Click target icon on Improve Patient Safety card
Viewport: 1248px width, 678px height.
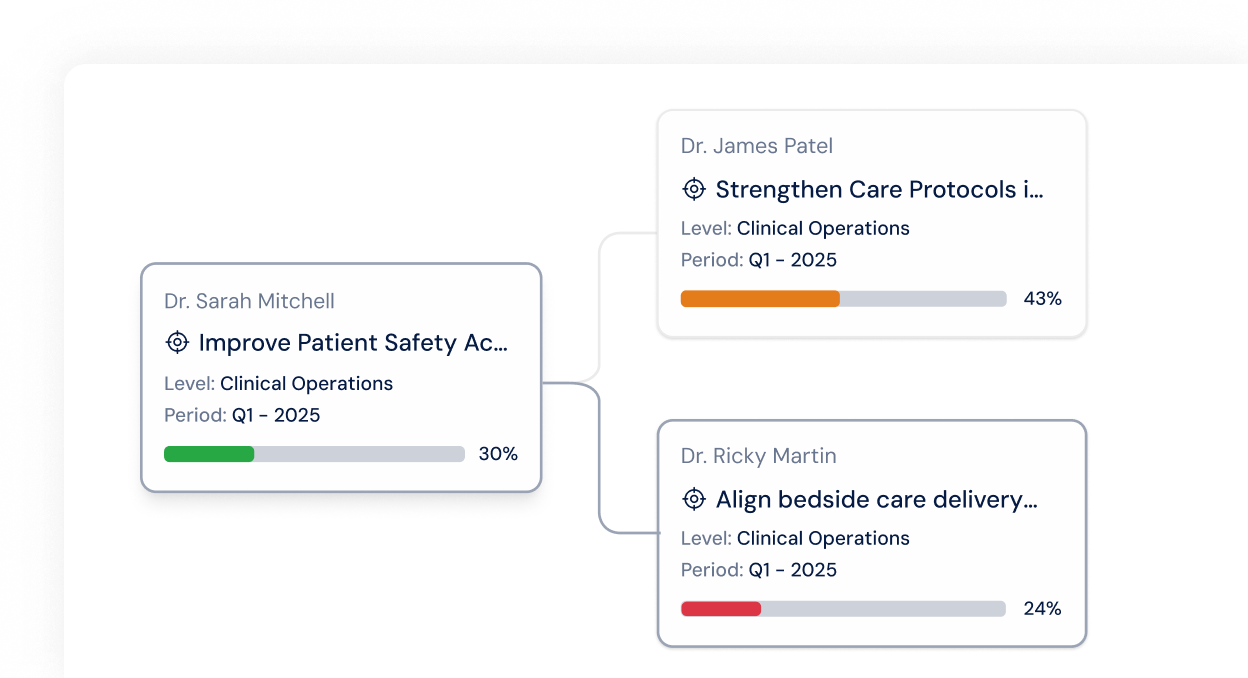pyautogui.click(x=177, y=343)
